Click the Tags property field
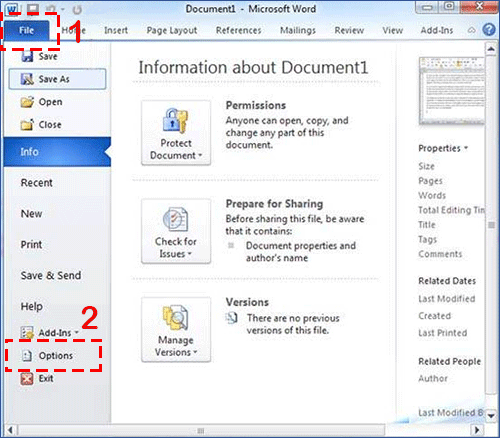 (428, 239)
